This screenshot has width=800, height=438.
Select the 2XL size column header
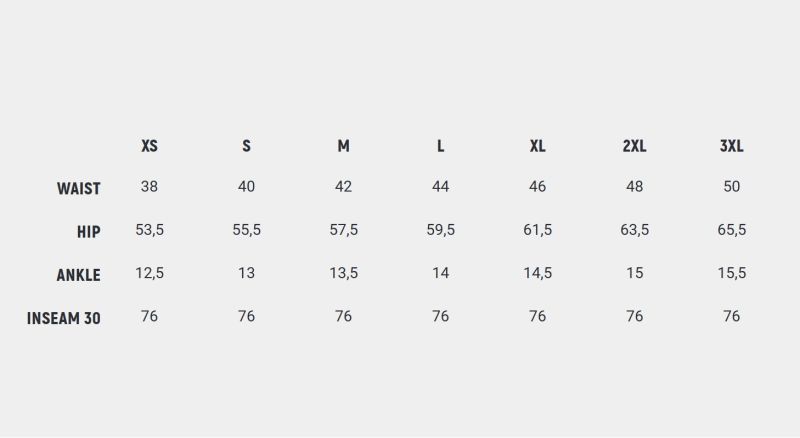pos(634,146)
